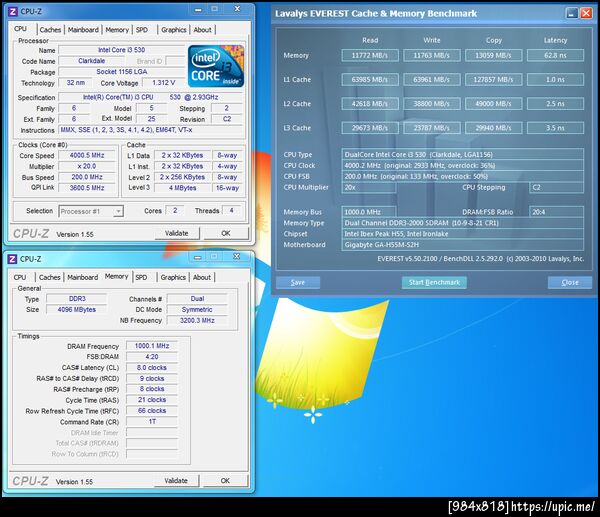Click L3 Cache Latency value 3.5 ns
The width and height of the screenshot is (600, 517).
[x=555, y=128]
